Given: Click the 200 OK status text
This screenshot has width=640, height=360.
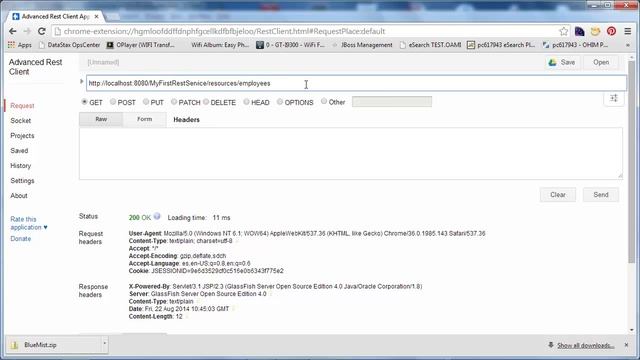Looking at the screenshot, I should tap(140, 218).
